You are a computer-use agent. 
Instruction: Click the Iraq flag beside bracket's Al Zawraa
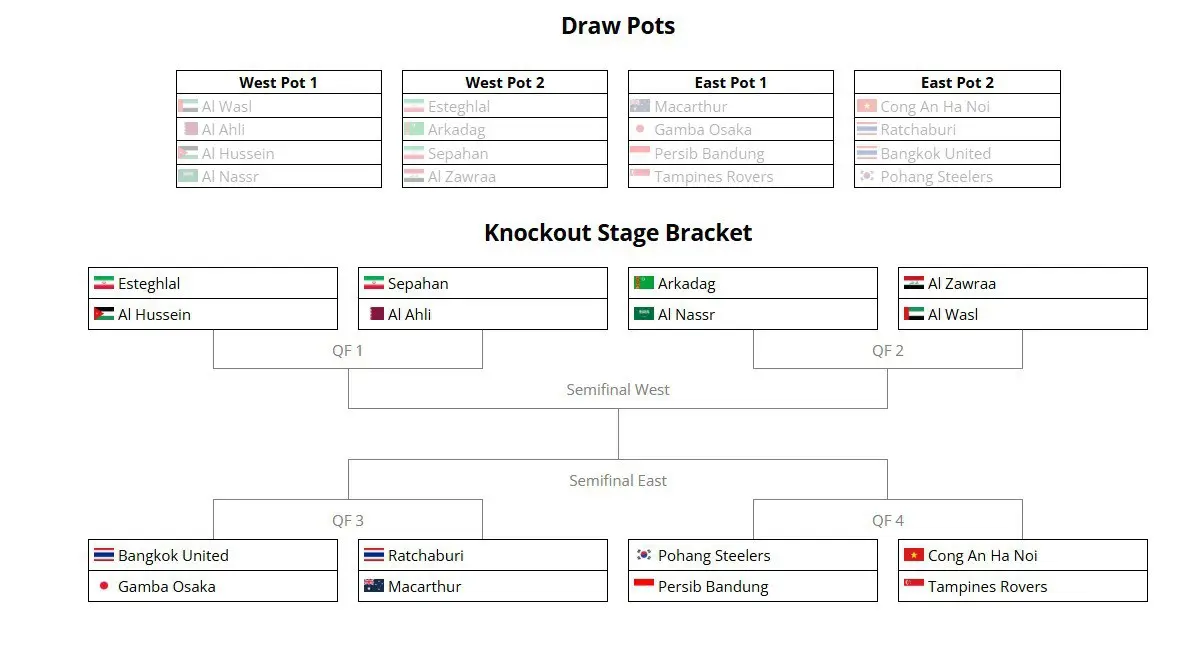(x=914, y=283)
